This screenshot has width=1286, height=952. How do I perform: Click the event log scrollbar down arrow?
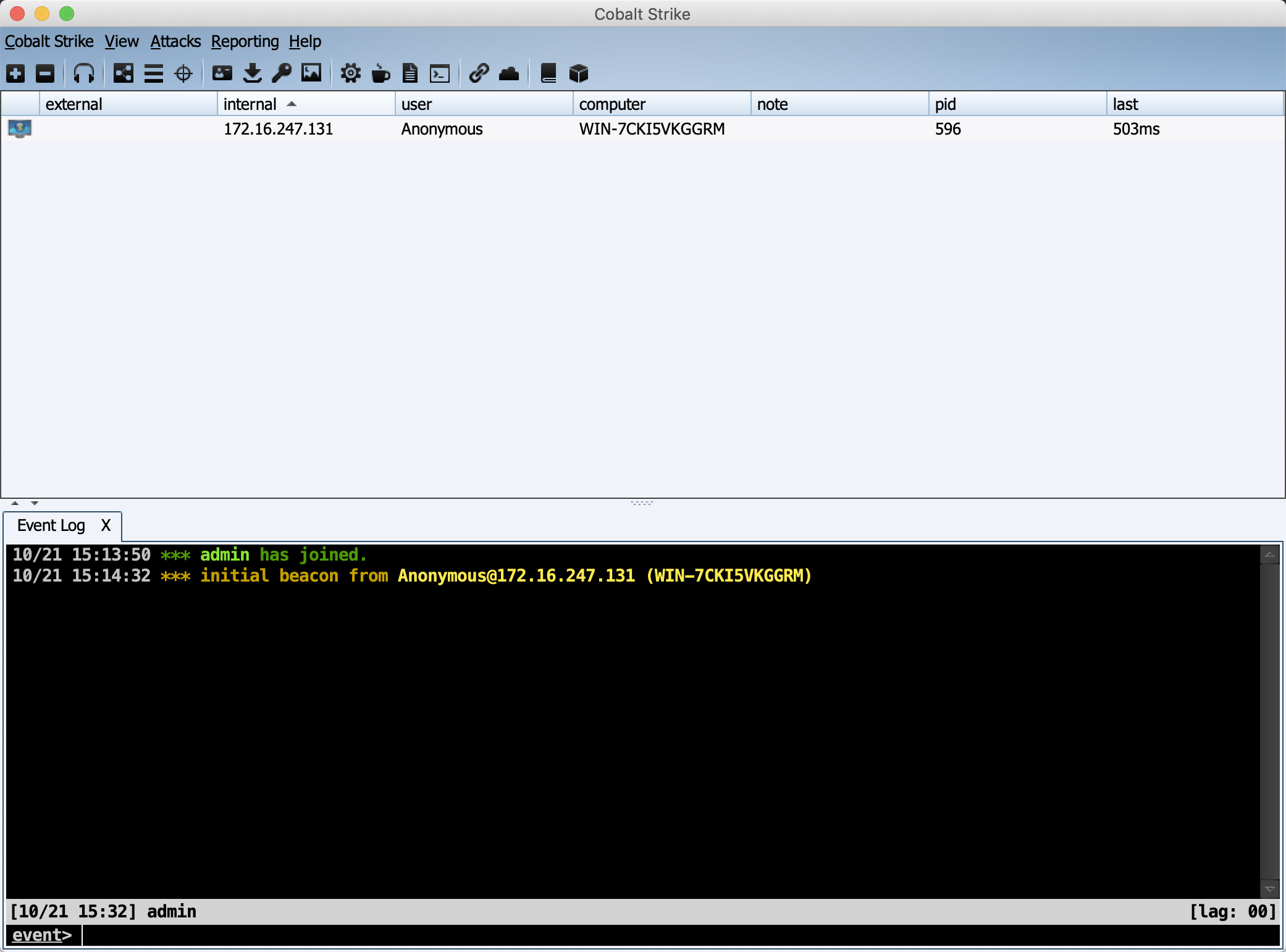pos(1269,888)
